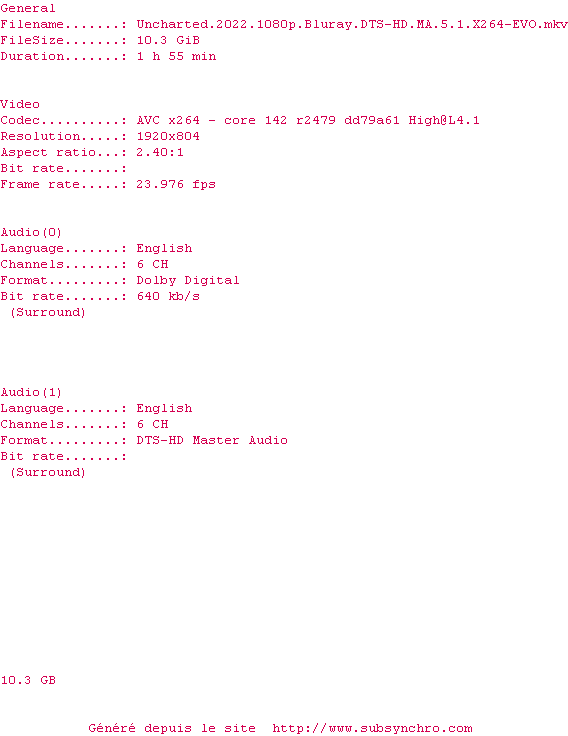Click the 1 h 55 min duration
Viewport: 568px width, 736px height.
coord(176,56)
